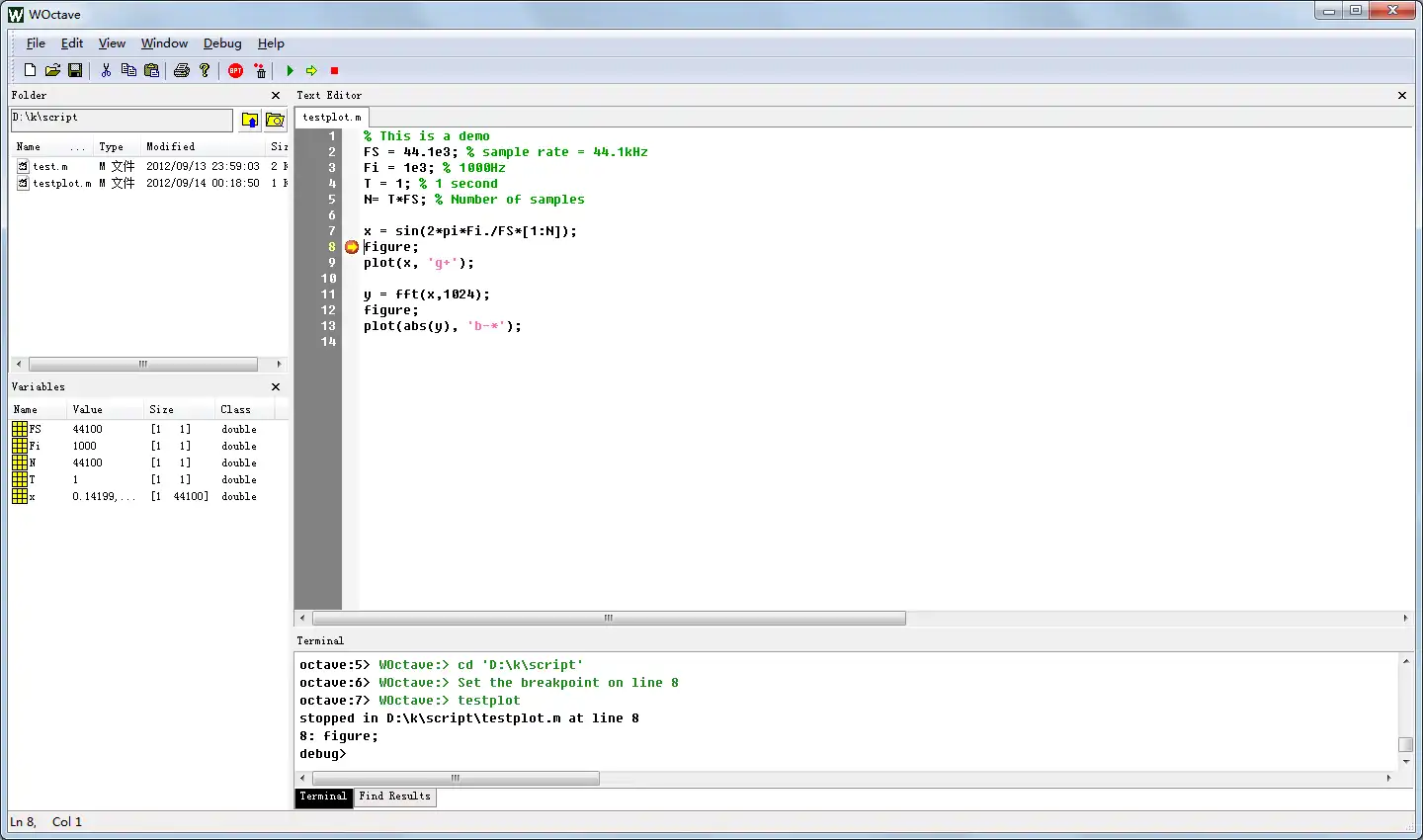Click the matrix icon of variable FS
This screenshot has height=840, width=1423.
click(x=20, y=429)
